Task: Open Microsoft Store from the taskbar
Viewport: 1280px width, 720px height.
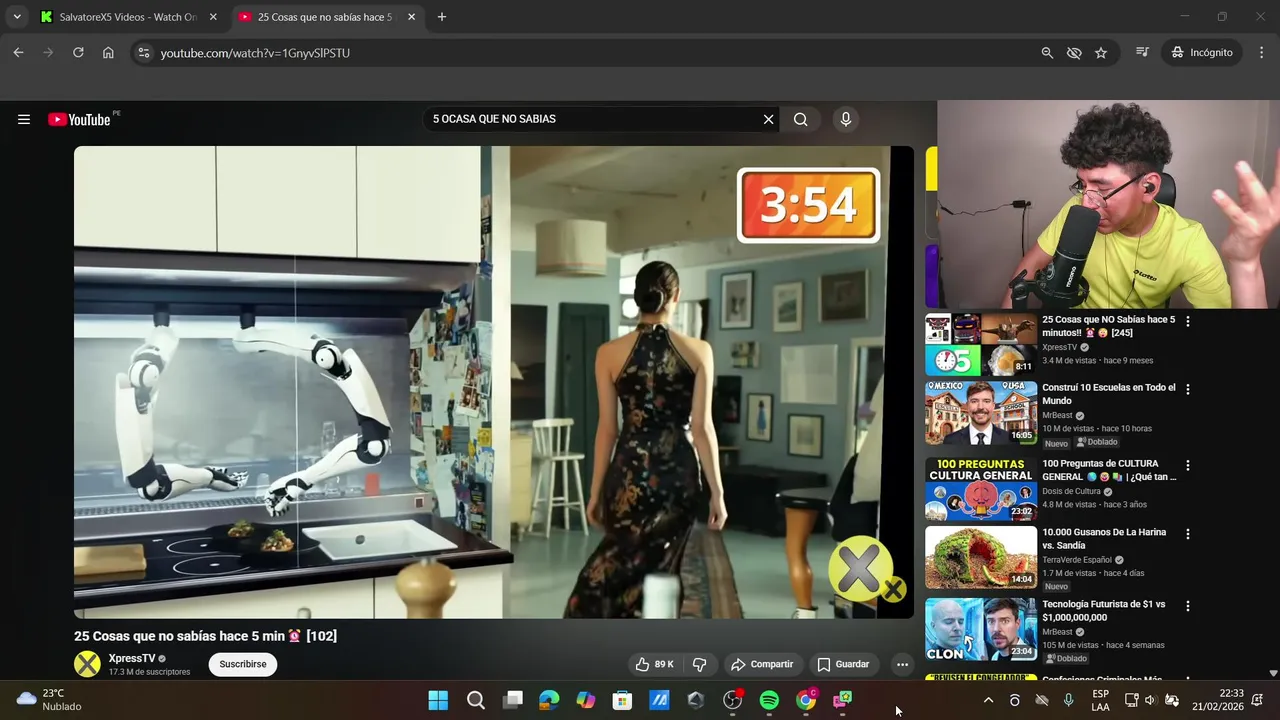Action: click(622, 701)
